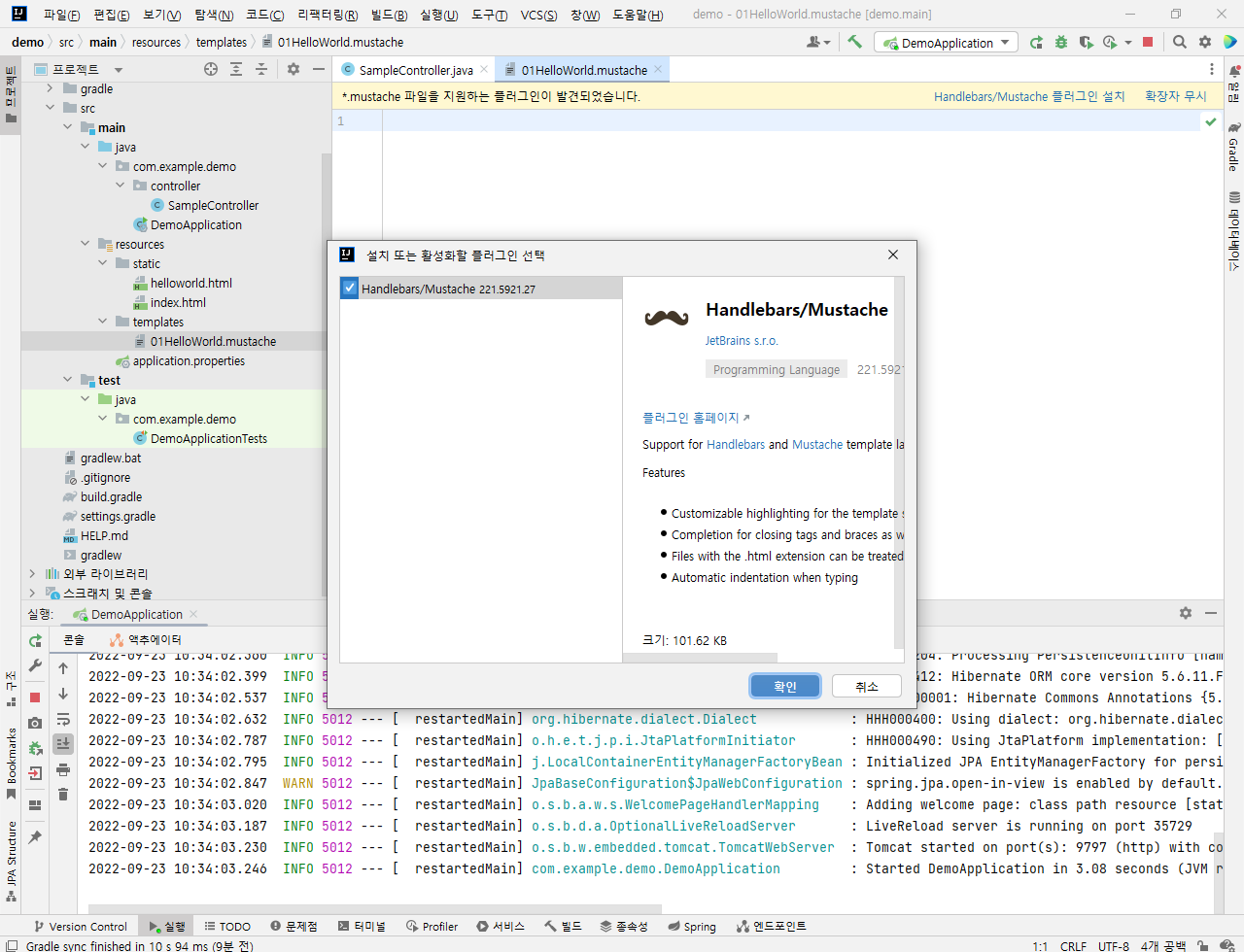Click the Handlebars/Mustache 플러그인 설치 link
The image size is (1244, 952).
(1029, 96)
